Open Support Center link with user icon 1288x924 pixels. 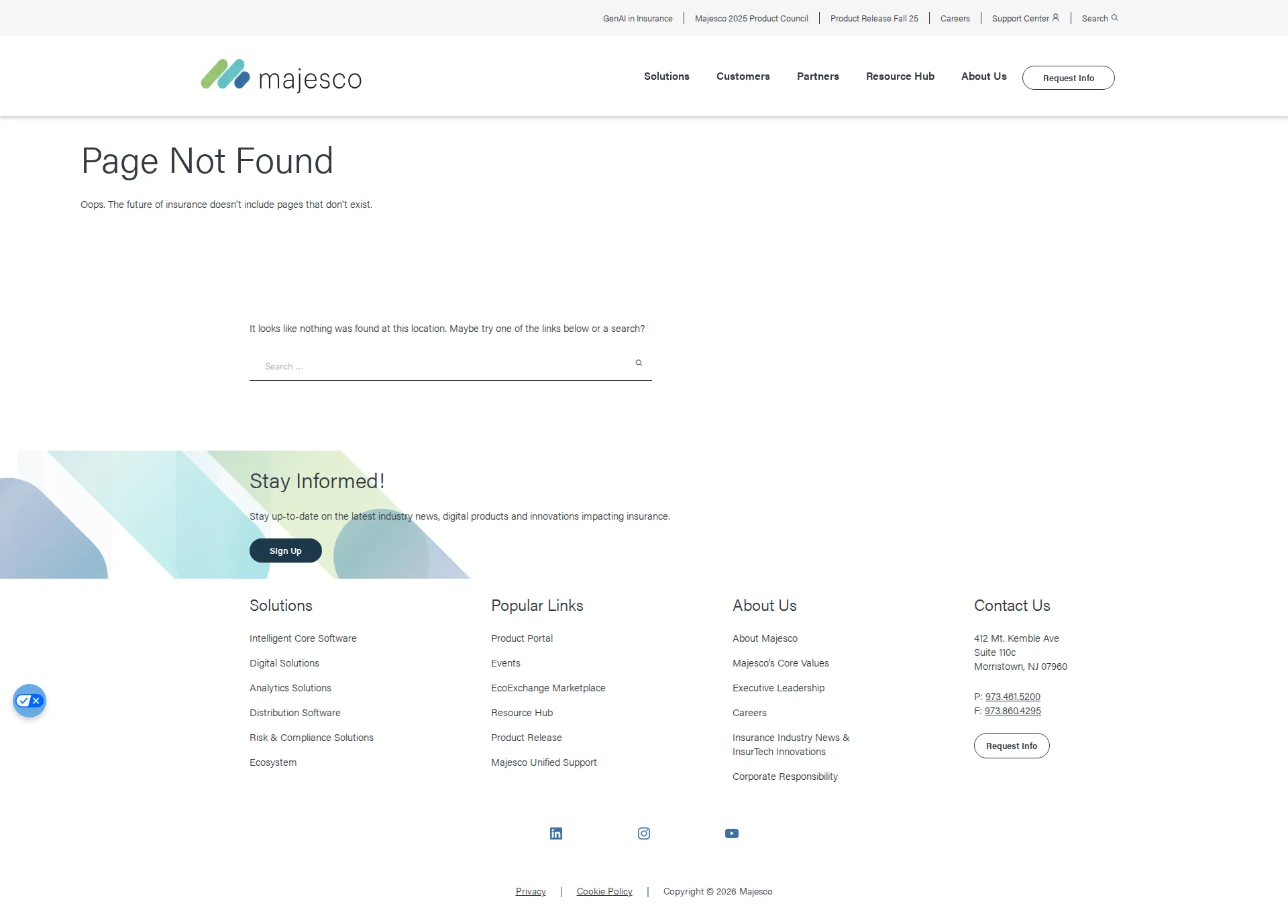click(x=1026, y=18)
